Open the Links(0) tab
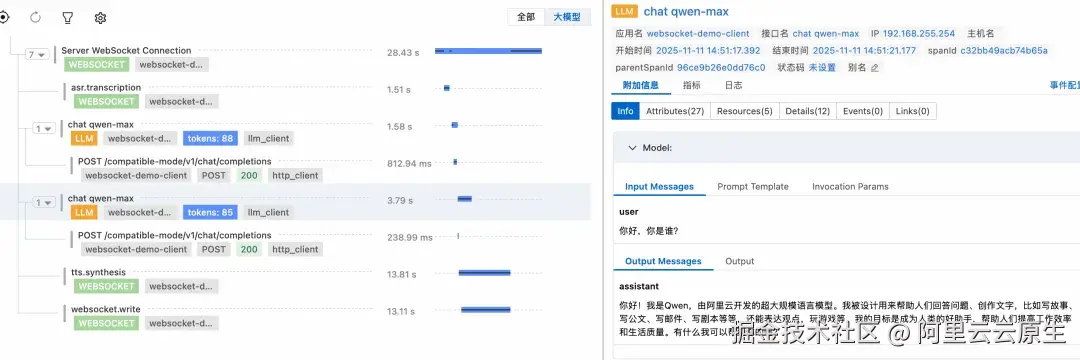Screen dimensions: 1080x360 (x=913, y=111)
